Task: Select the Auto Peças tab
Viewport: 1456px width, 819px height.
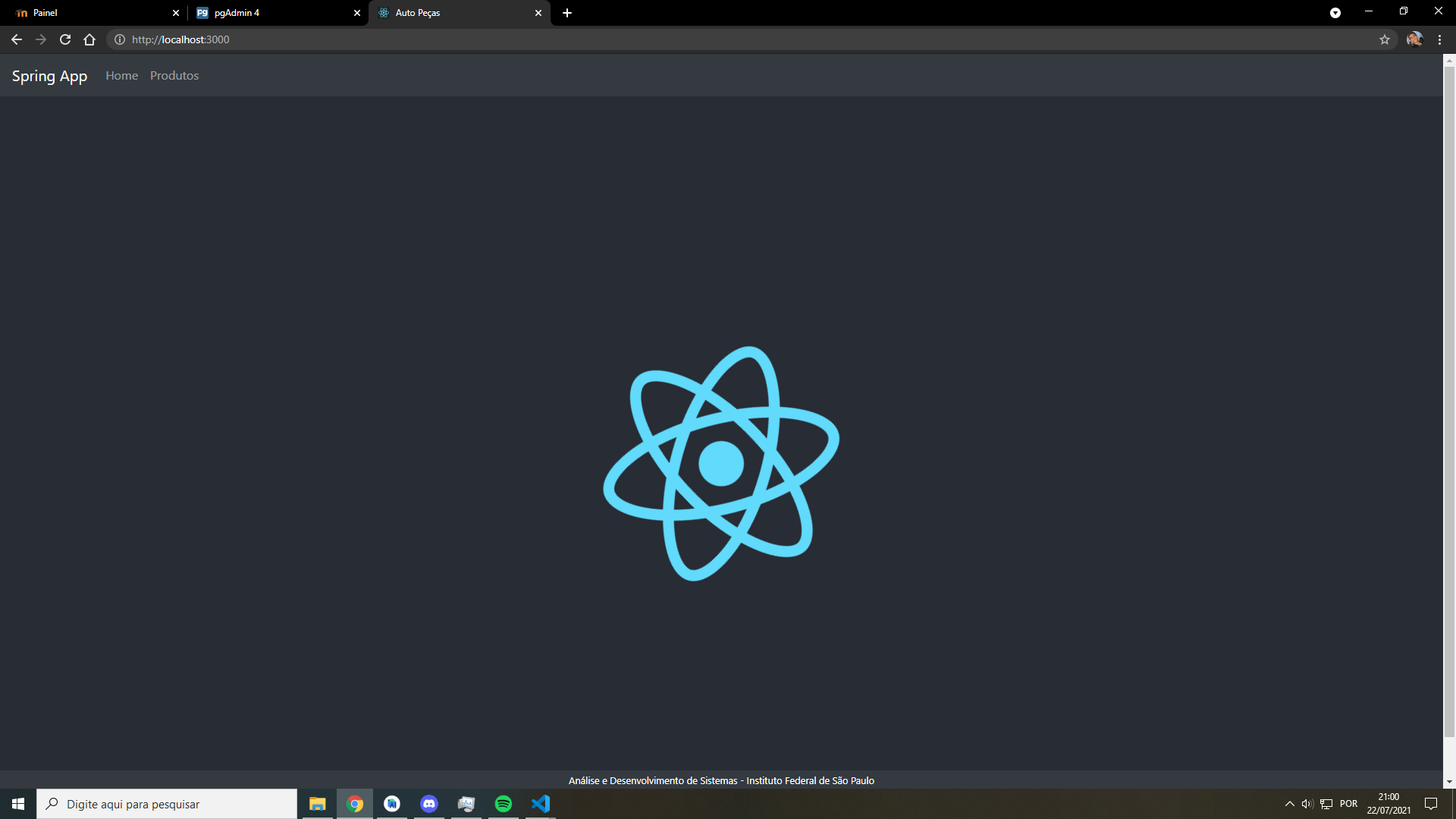Action: point(459,13)
